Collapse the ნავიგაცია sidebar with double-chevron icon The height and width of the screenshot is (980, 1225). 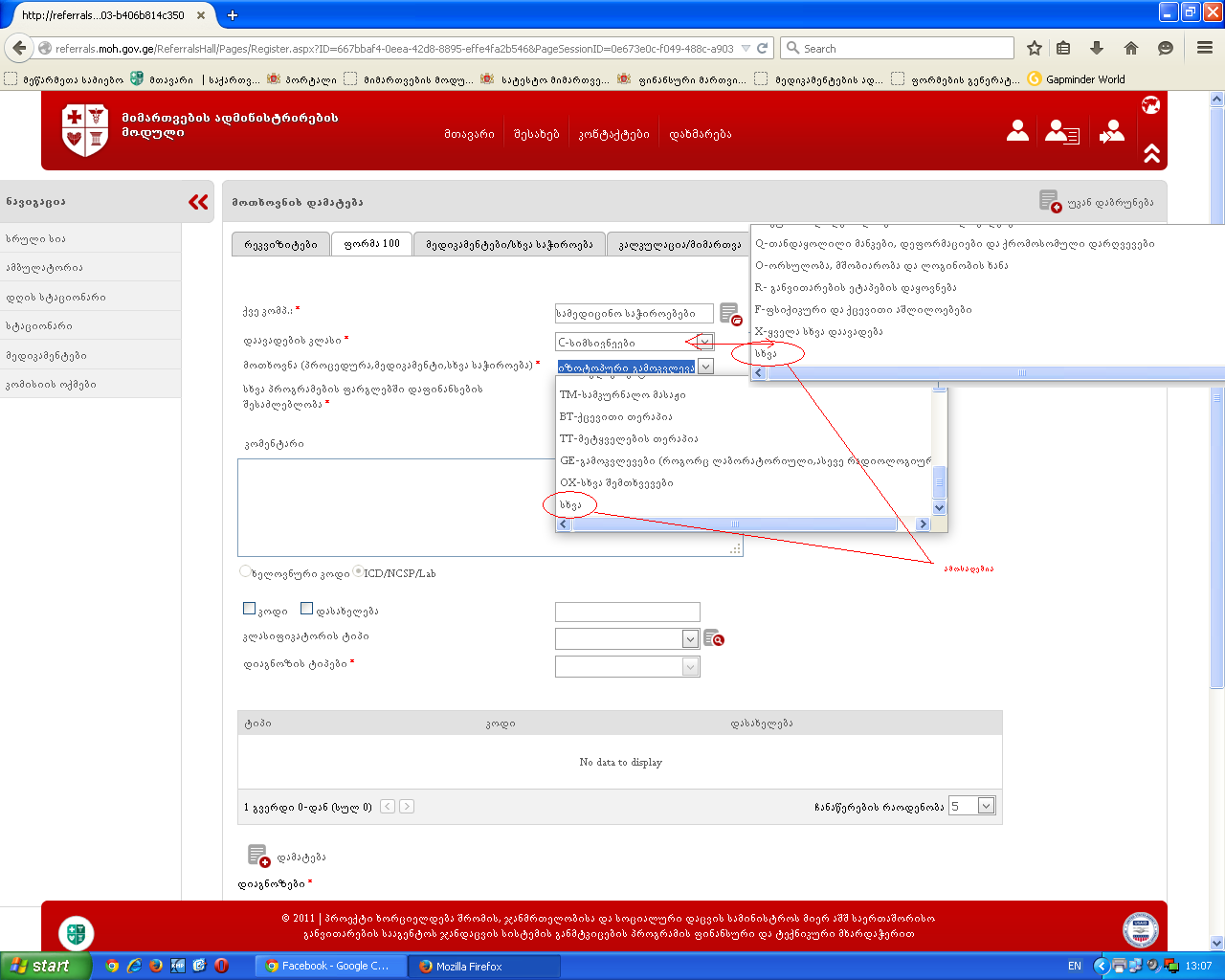tap(198, 202)
